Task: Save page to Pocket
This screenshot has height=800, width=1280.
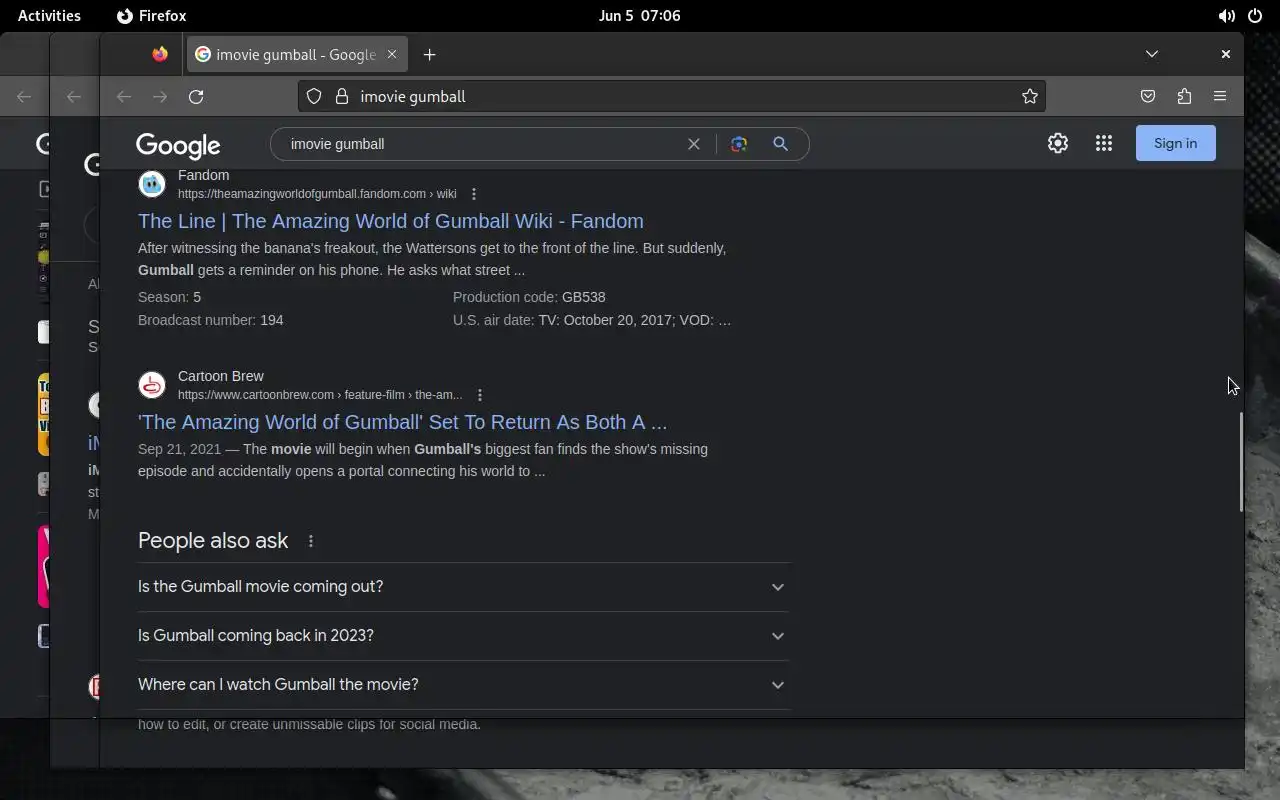Action: tap(1148, 96)
